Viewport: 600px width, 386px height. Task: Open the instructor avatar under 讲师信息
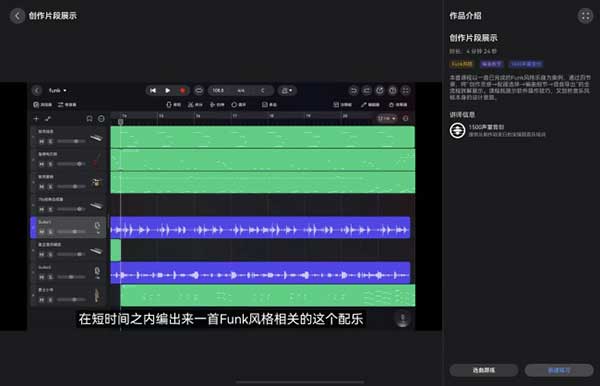[x=457, y=130]
